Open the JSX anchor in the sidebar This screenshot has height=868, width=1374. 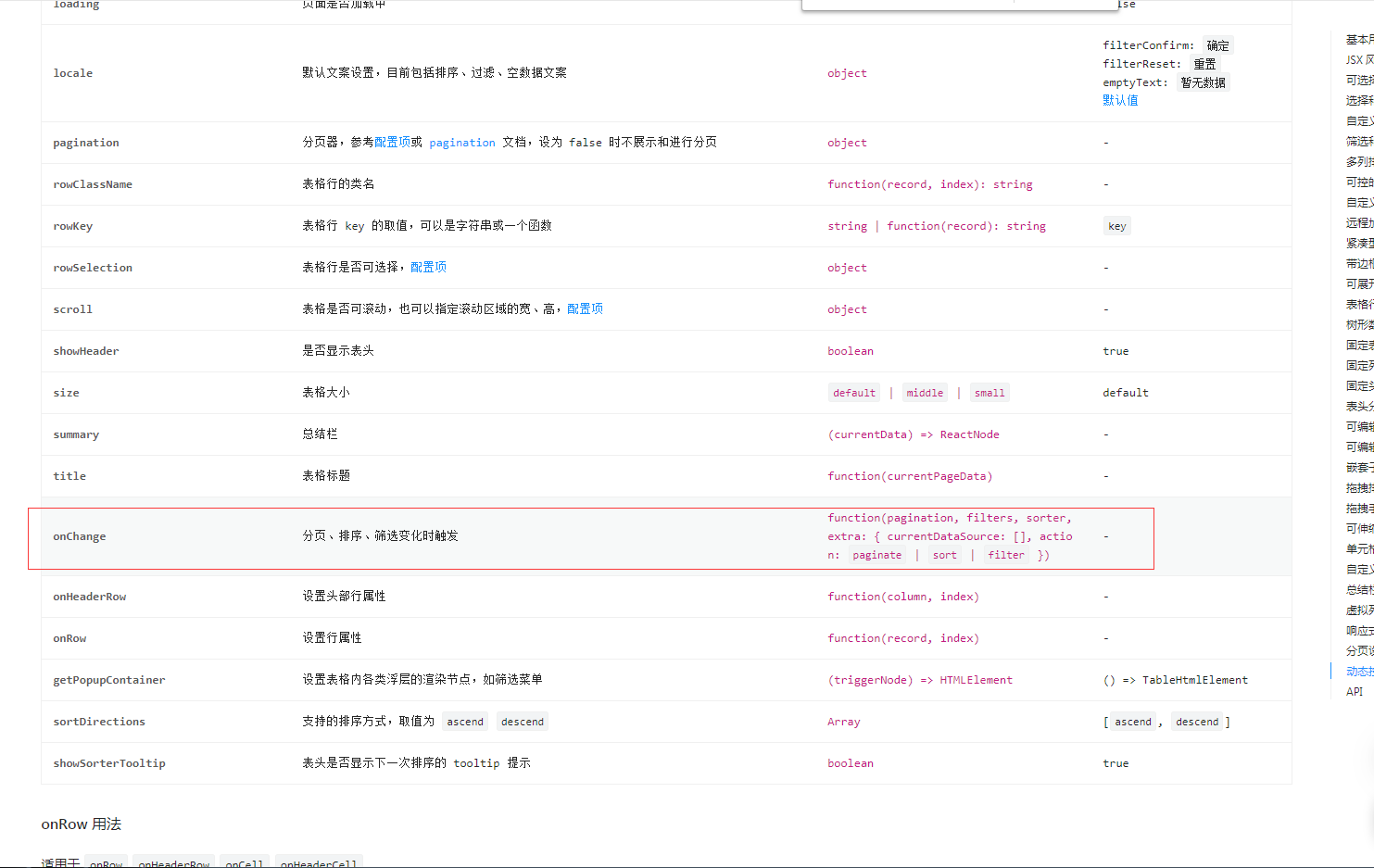pyautogui.click(x=1359, y=59)
